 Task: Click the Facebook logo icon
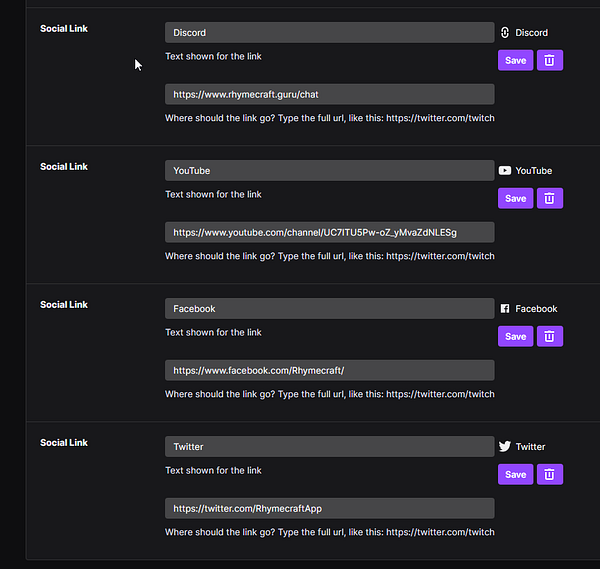[505, 309]
